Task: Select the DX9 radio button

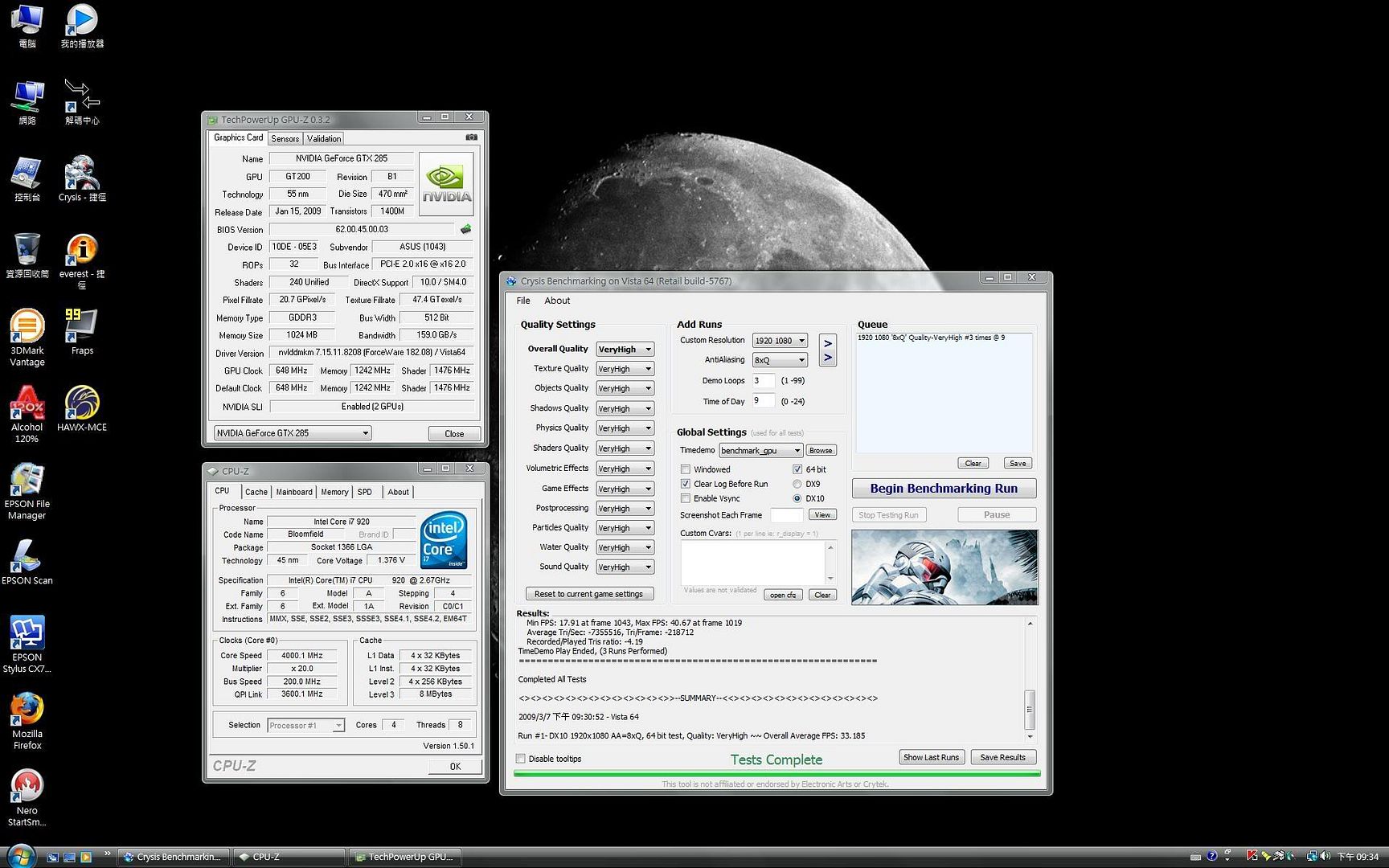Action: click(x=797, y=484)
